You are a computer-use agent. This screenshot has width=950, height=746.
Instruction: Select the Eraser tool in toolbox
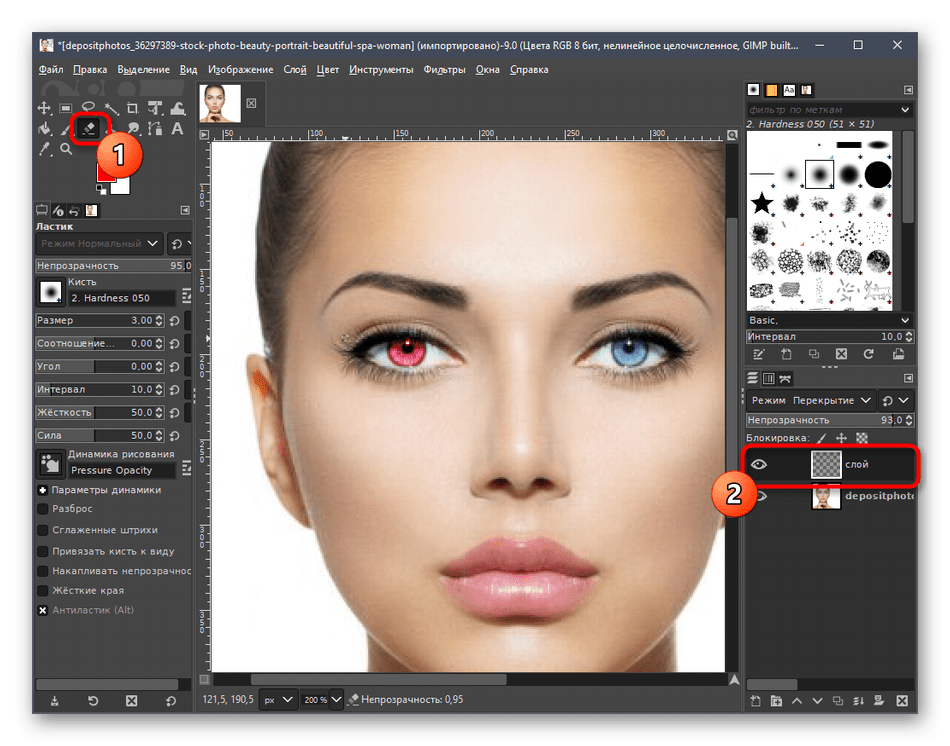[88, 129]
